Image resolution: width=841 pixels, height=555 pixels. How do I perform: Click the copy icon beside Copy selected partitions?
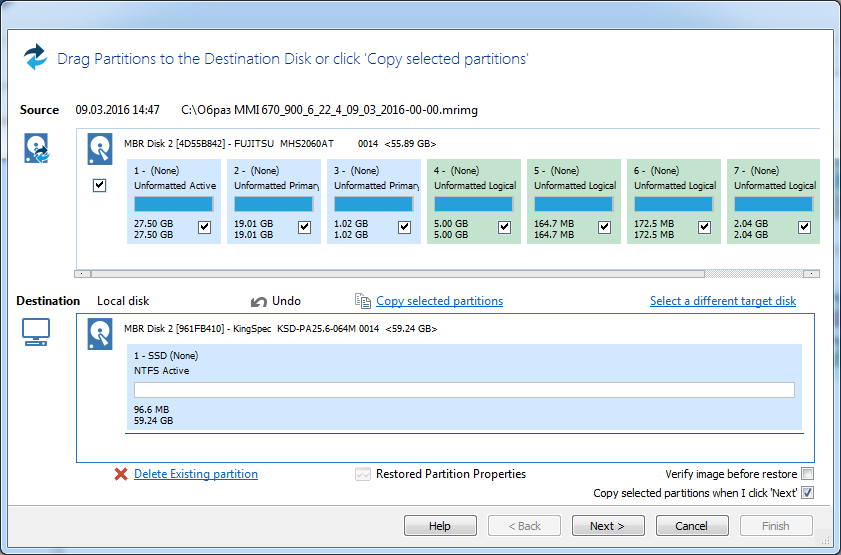tap(363, 301)
